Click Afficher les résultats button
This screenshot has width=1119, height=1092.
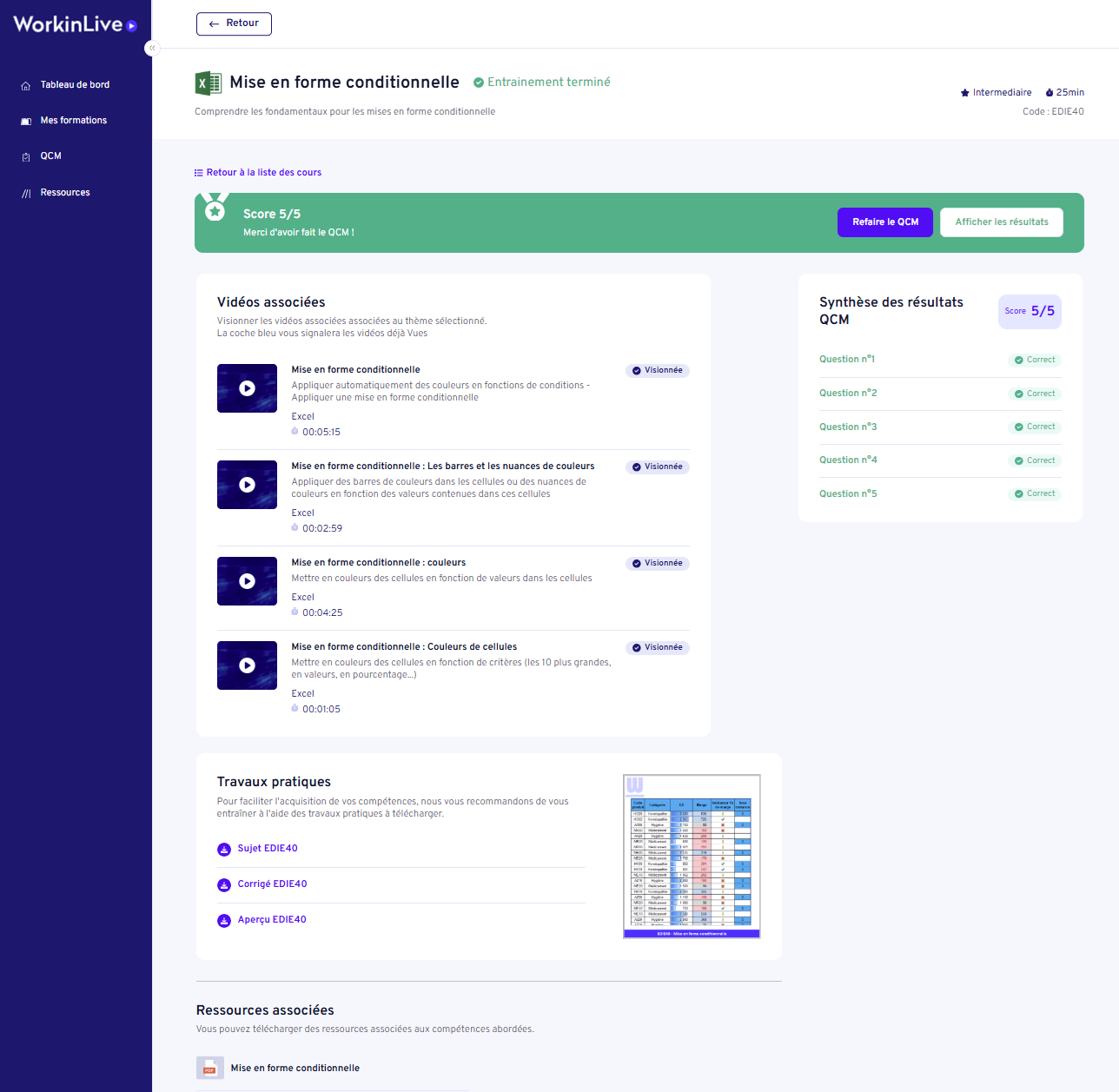click(x=1001, y=222)
